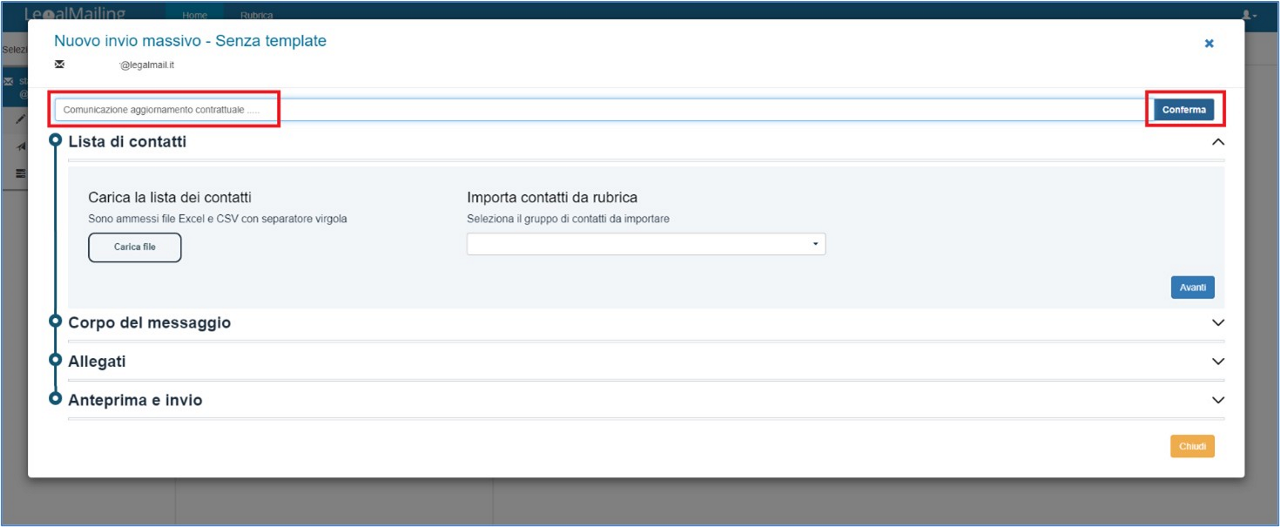Open the Rubrica tab

coord(256,15)
